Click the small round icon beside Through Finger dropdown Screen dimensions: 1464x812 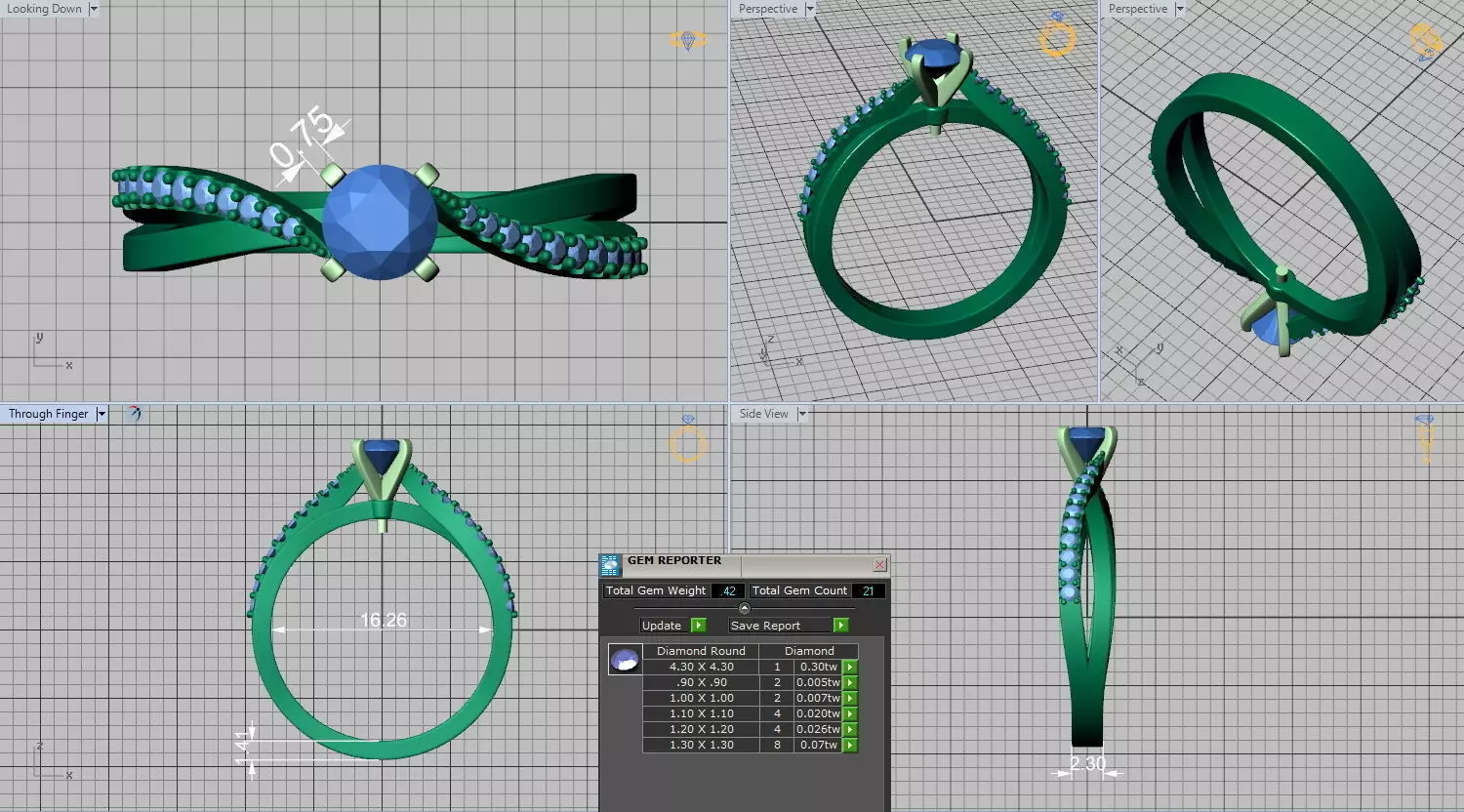134,414
